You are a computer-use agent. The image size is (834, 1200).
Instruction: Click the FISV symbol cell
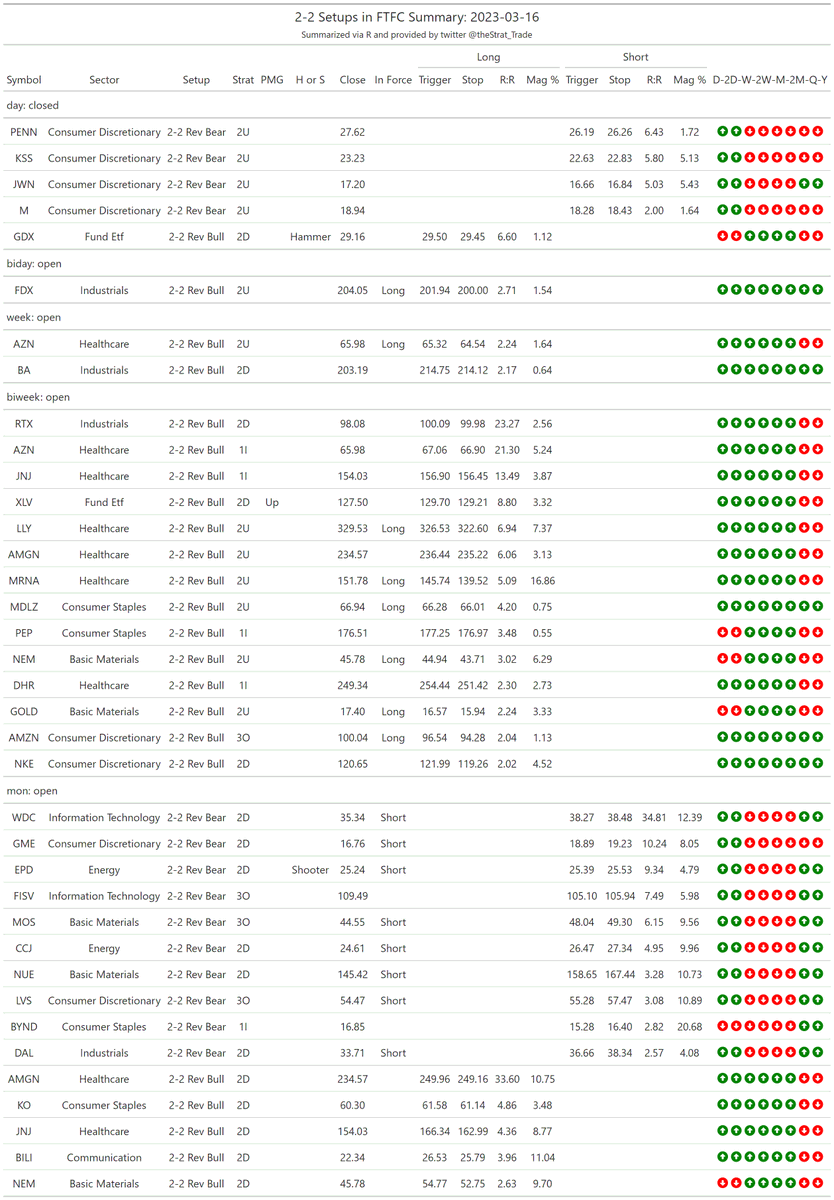24,896
